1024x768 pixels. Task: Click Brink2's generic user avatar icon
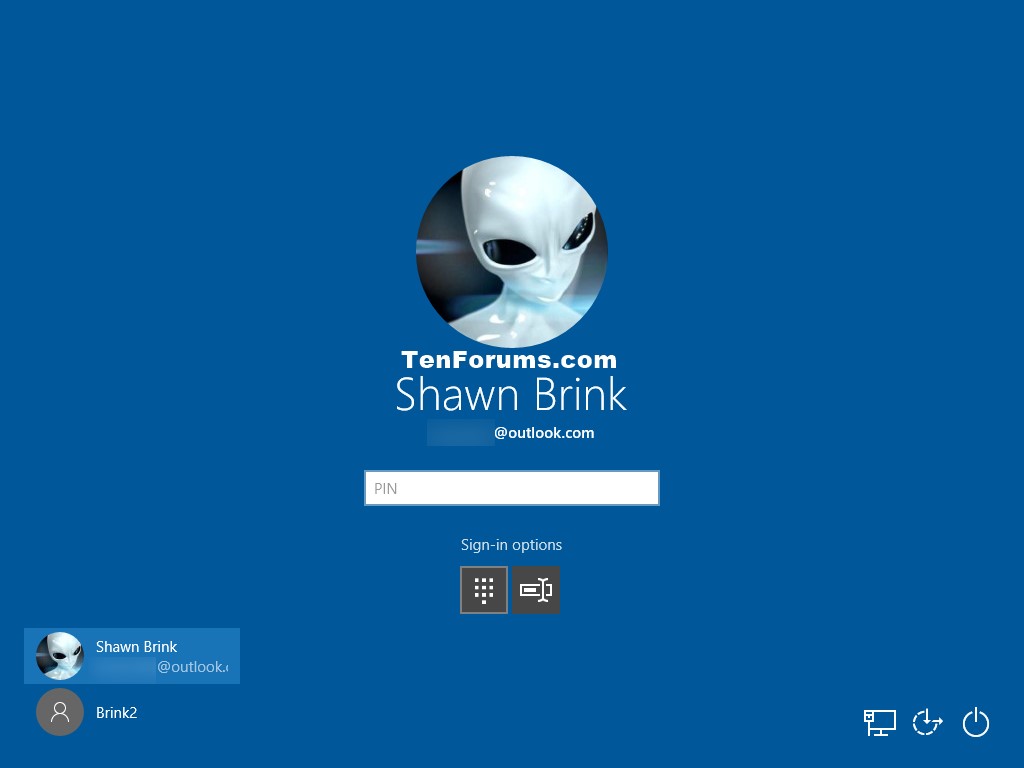coord(60,712)
